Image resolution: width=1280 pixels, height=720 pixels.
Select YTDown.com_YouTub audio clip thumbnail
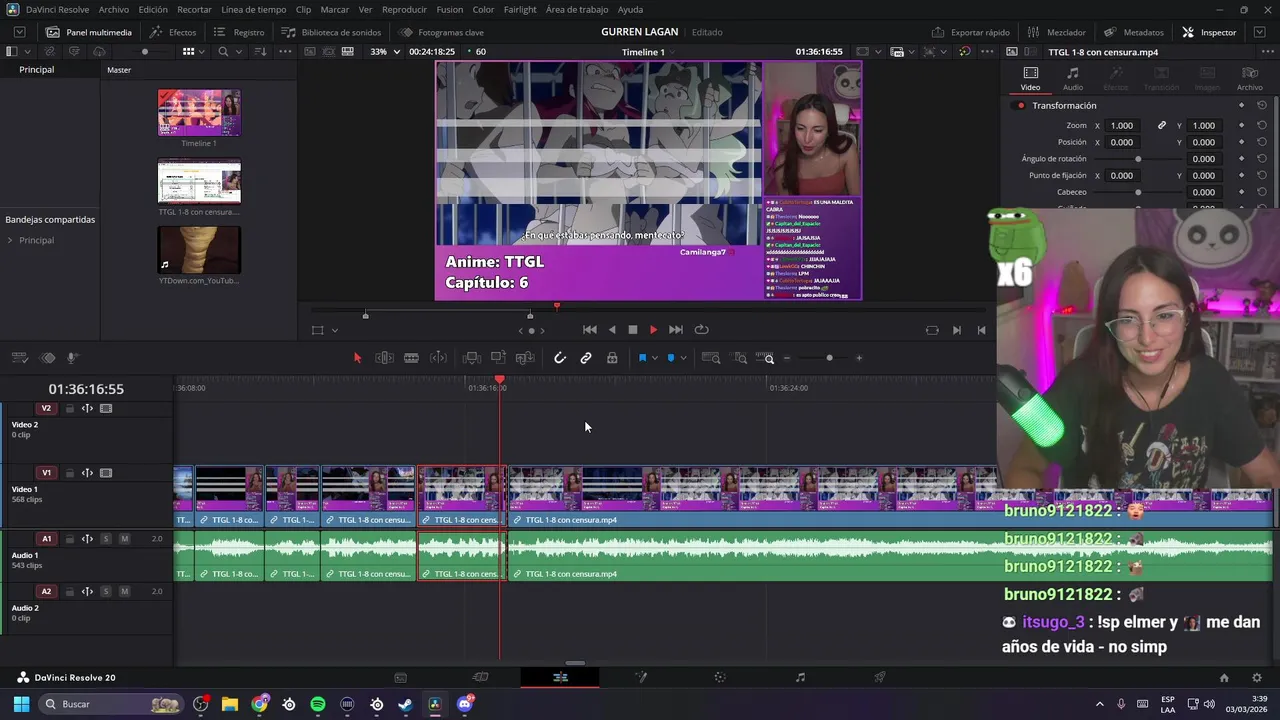[199, 250]
